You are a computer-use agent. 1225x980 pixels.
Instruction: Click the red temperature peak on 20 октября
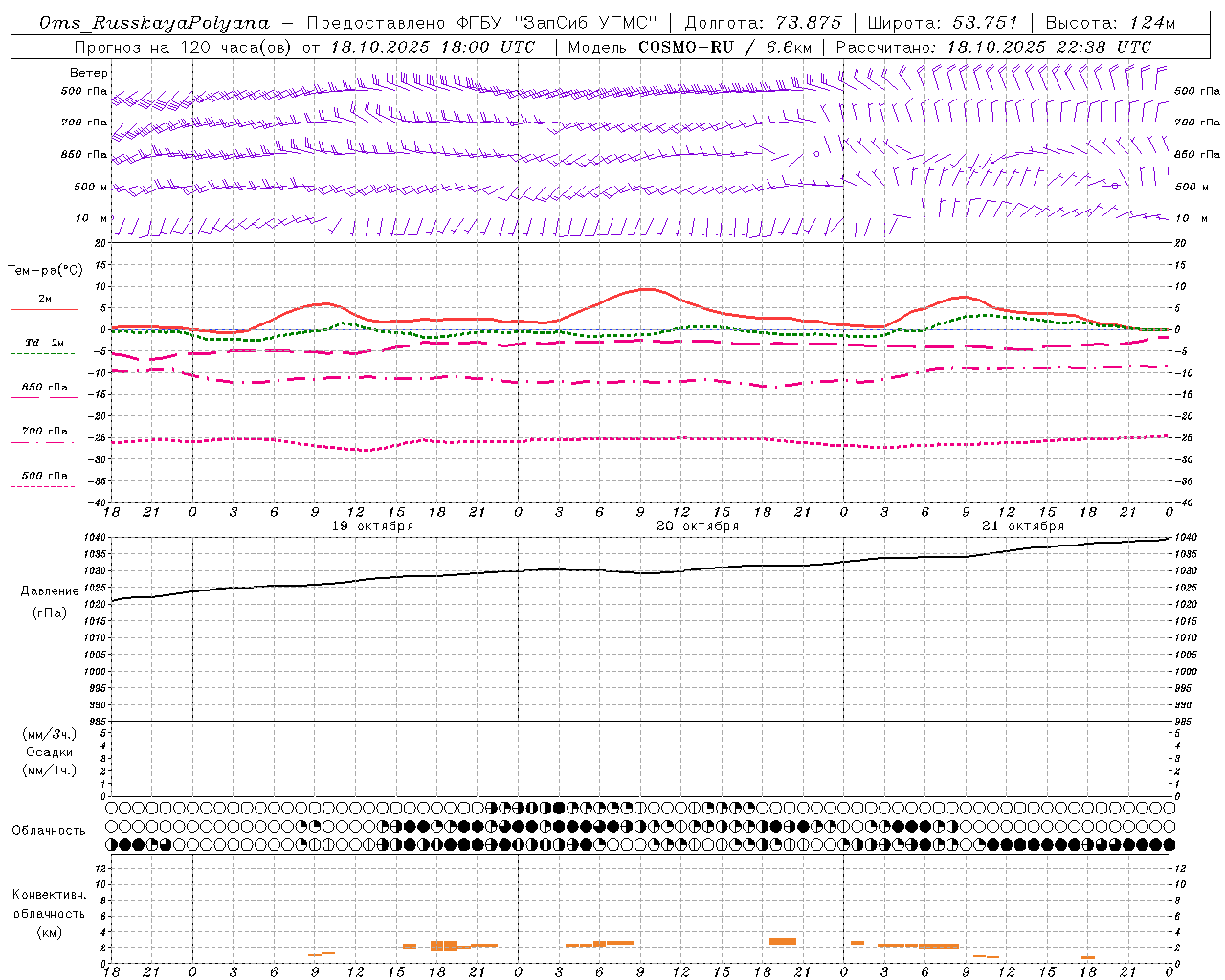[x=647, y=288]
